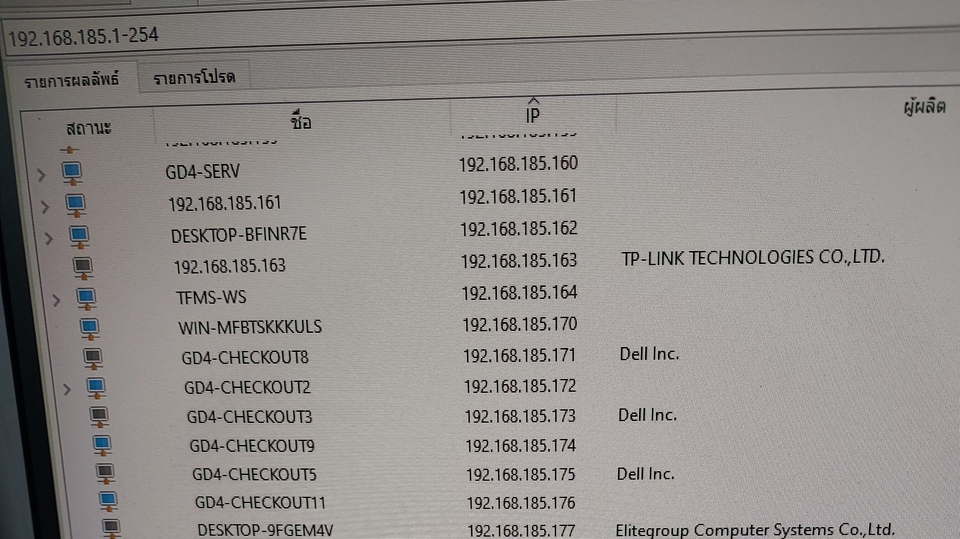
Task: Click the IP range field 192.168.185.1-254
Action: 478,36
